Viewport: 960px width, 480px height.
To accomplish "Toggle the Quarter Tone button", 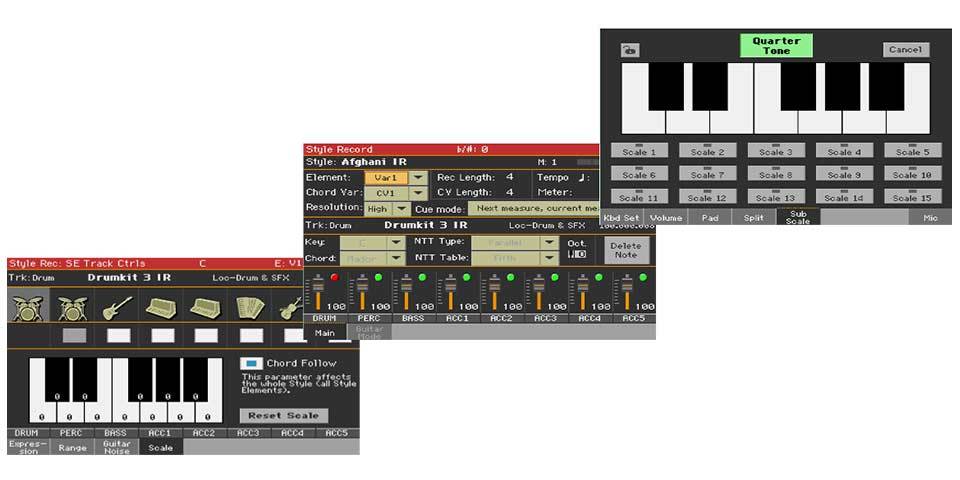I will 776,46.
